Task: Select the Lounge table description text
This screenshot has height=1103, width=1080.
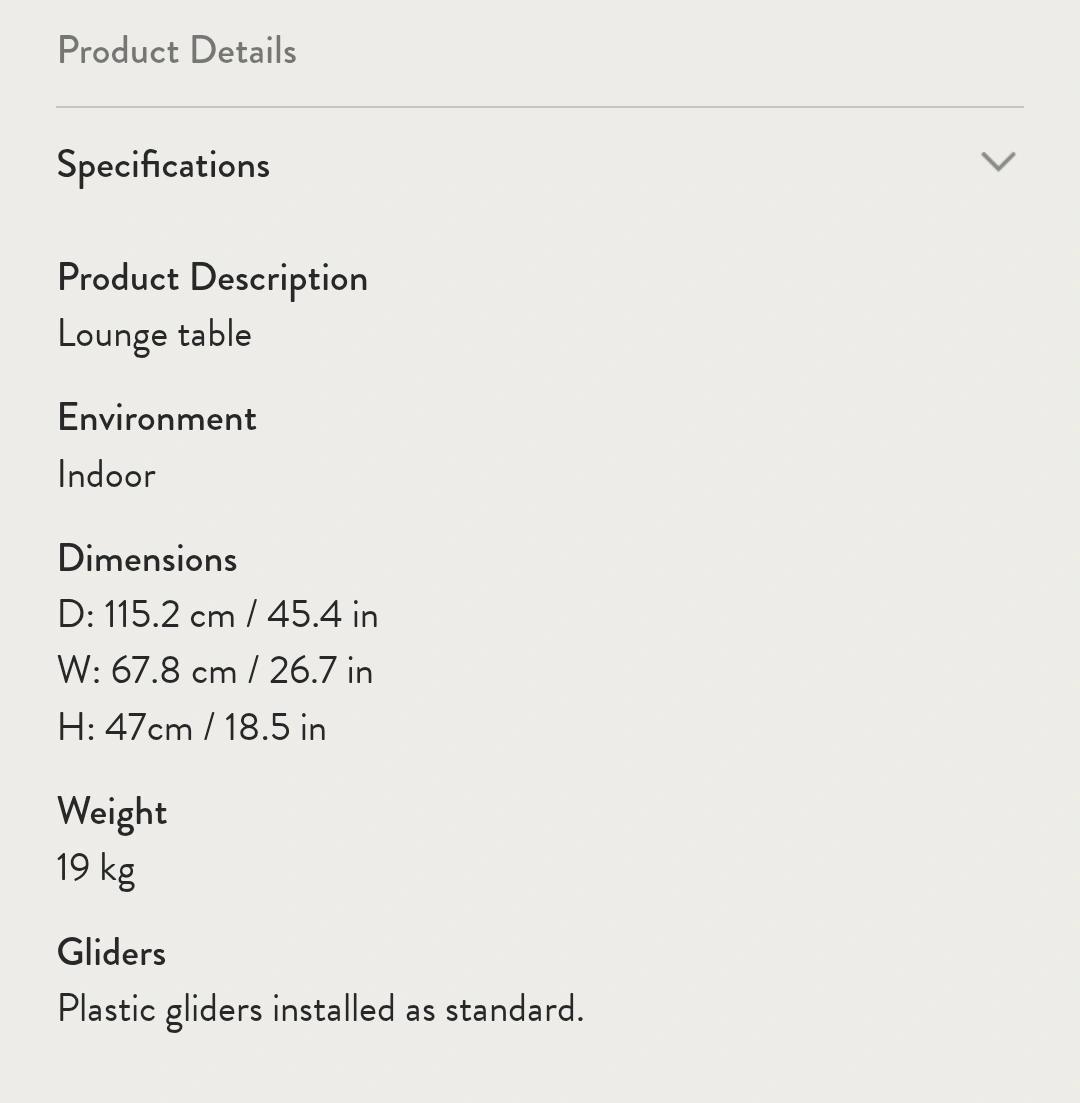Action: 154,334
